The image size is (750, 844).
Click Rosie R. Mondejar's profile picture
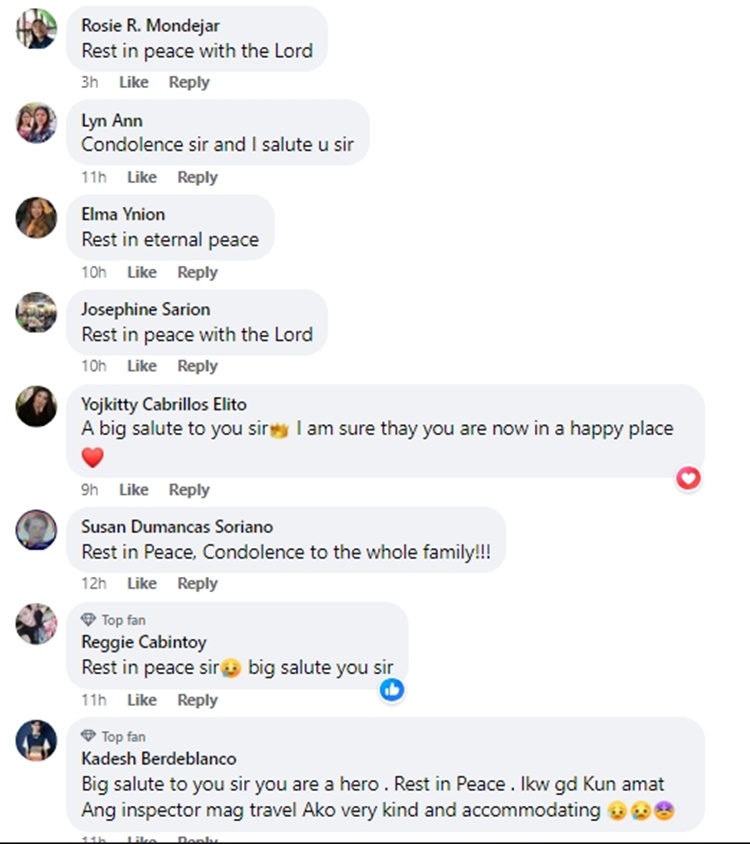click(x=36, y=28)
